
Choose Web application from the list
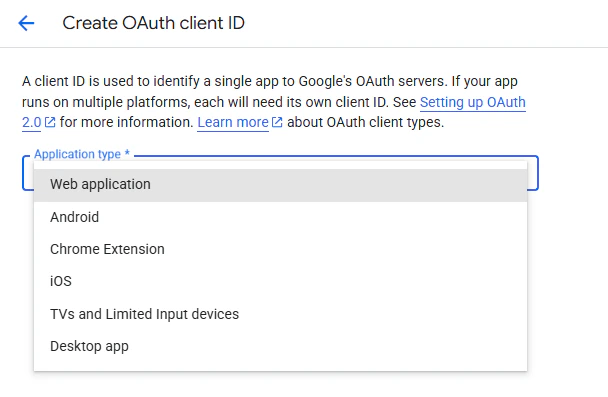pos(280,185)
